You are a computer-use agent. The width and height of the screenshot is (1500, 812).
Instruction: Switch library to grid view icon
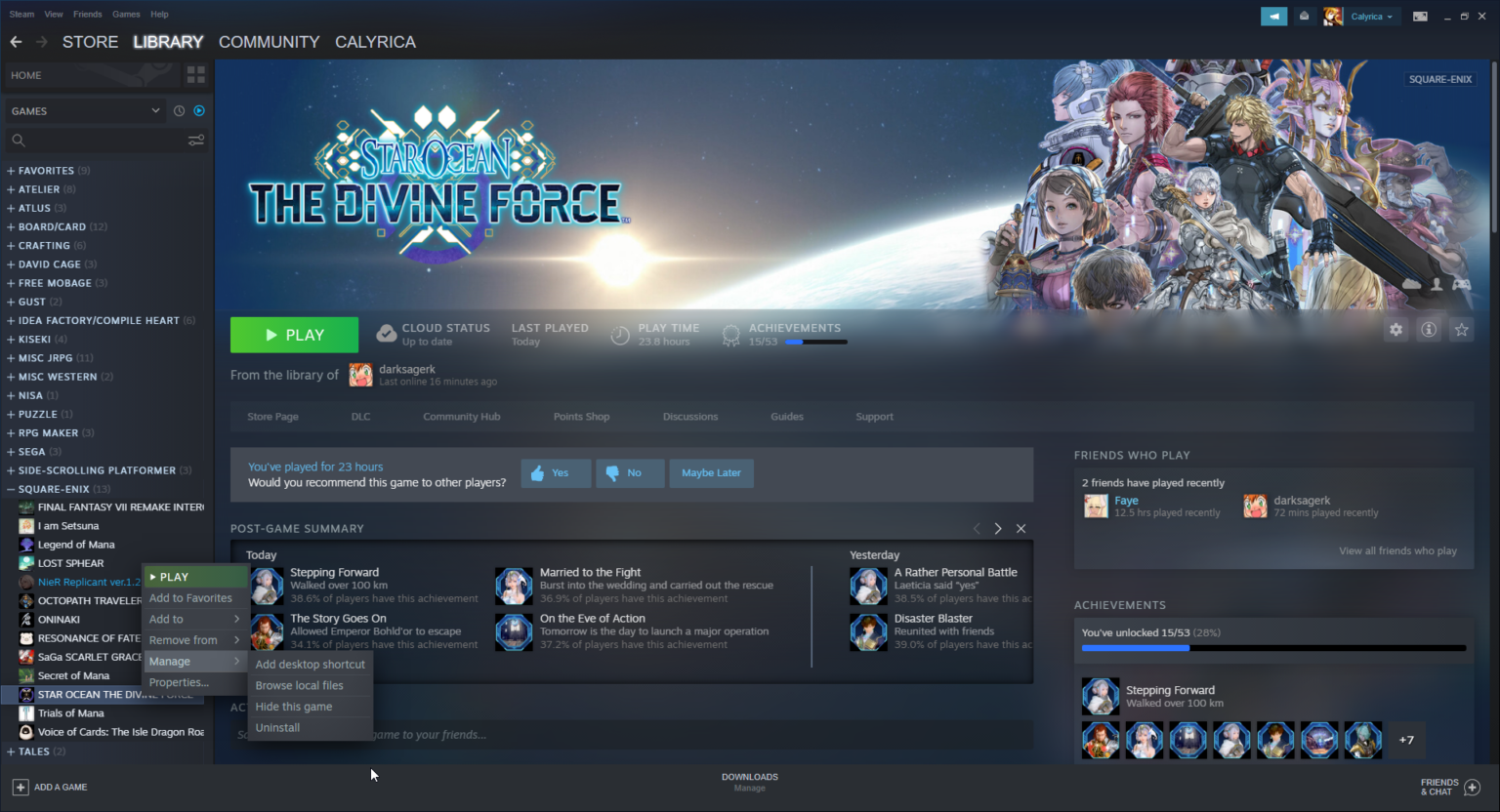195,75
